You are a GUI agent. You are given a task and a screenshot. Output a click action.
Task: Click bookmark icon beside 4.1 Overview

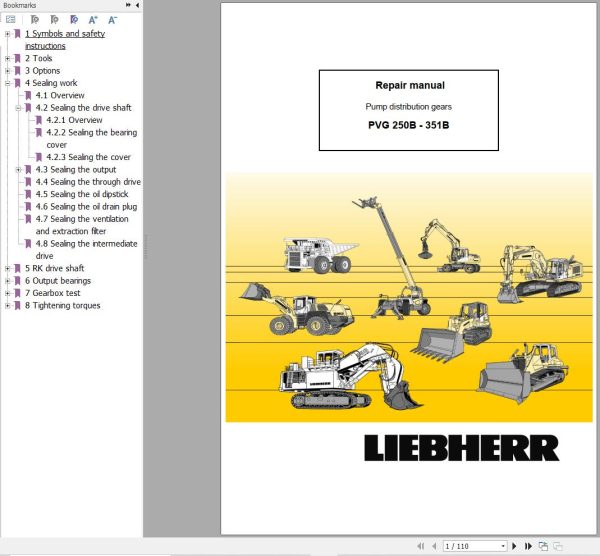pos(28,96)
